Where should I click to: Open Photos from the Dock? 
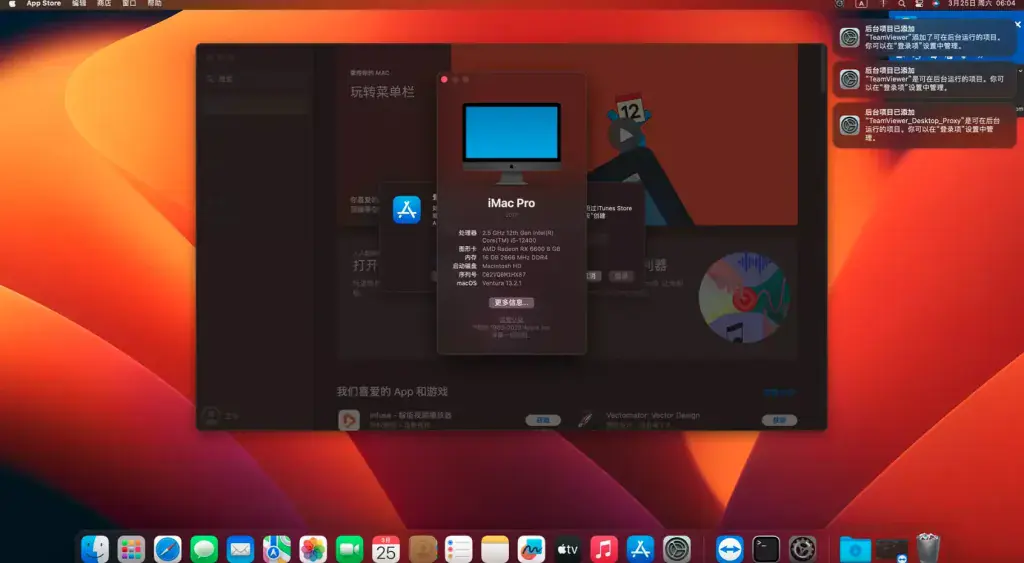click(x=313, y=549)
